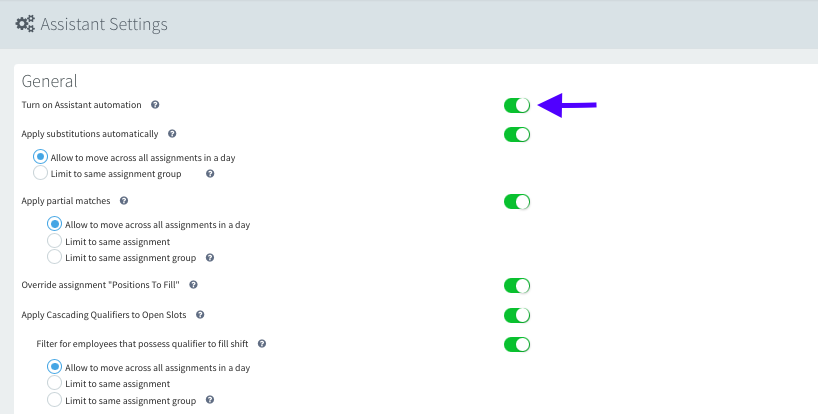Image resolution: width=818 pixels, height=414 pixels.
Task: Click the Assistant Settings gears icon
Action: click(x=25, y=24)
